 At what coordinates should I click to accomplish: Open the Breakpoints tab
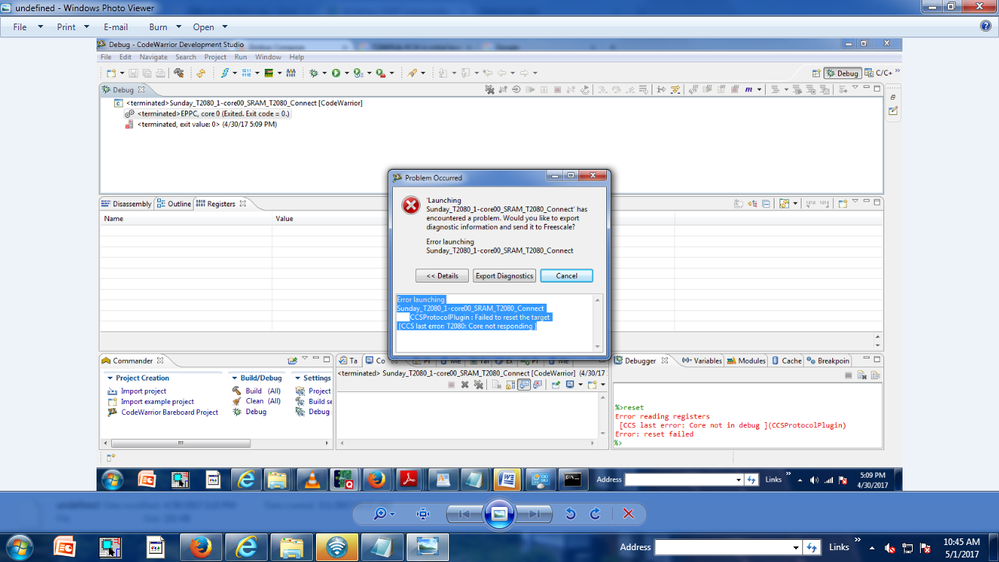click(828, 361)
